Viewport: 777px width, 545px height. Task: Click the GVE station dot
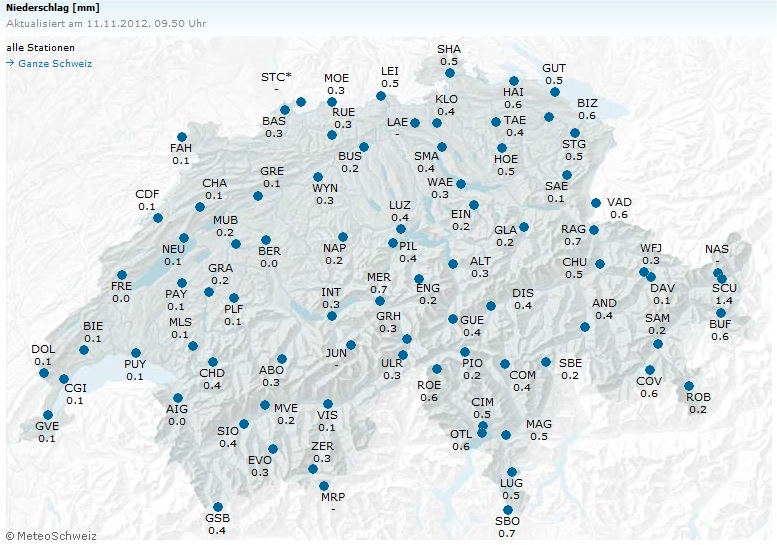[48, 415]
